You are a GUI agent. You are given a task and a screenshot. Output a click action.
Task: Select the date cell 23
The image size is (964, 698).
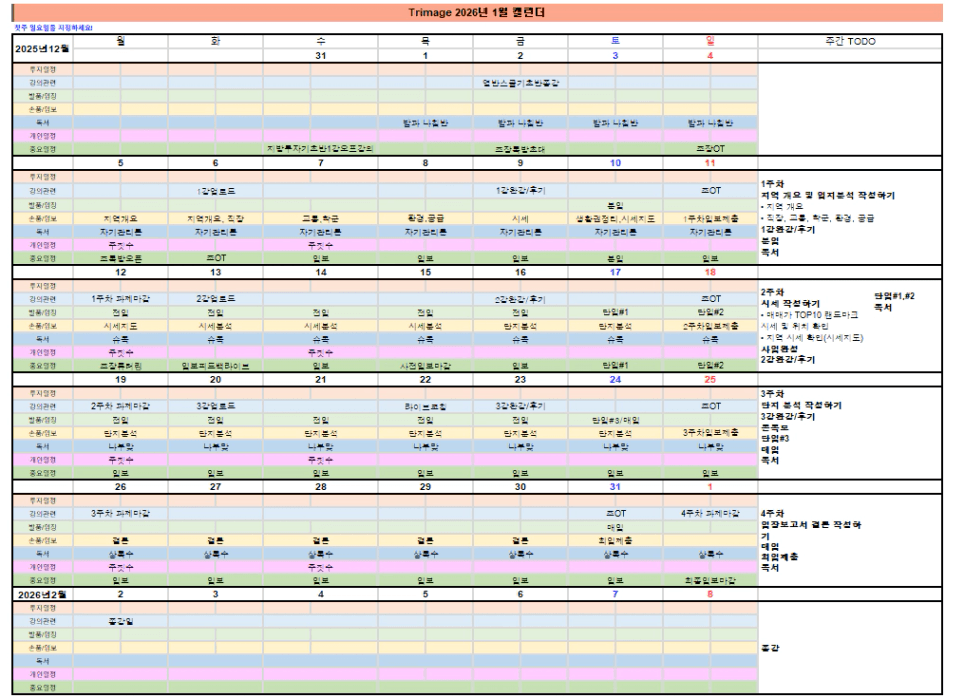click(x=520, y=379)
